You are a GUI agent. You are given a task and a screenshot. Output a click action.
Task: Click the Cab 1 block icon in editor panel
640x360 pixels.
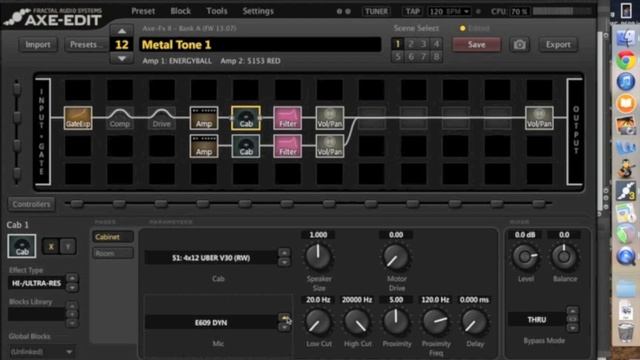pos(22,246)
